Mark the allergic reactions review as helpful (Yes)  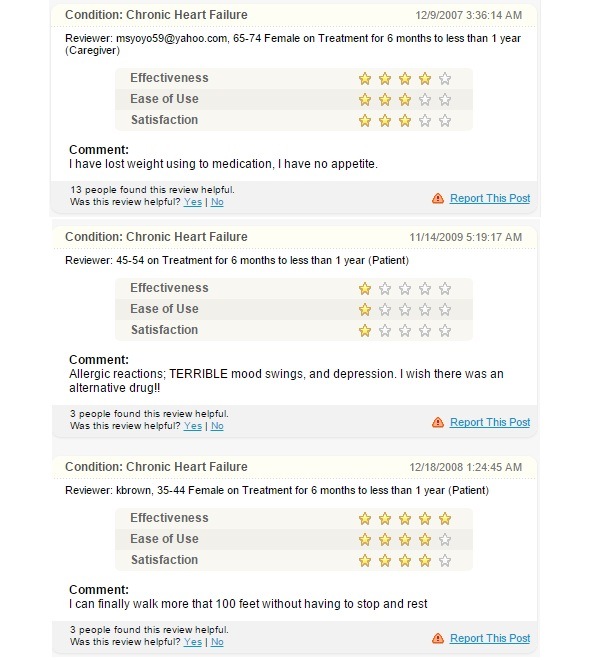click(193, 426)
